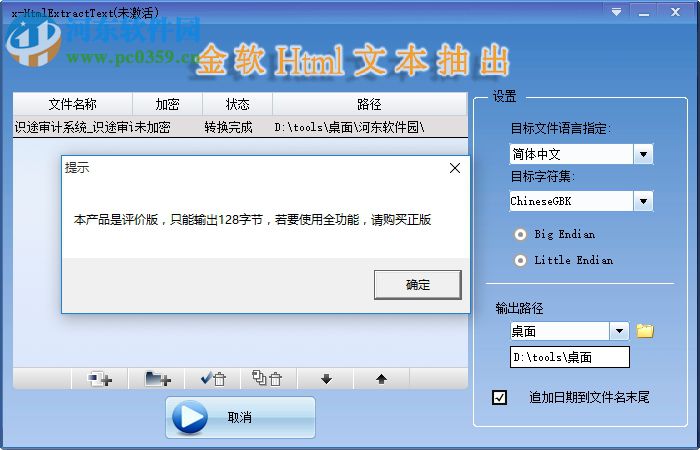The width and height of the screenshot is (700, 450).
Task: Toggle 追加日期到文件名末尾 checkbox
Action: tap(500, 397)
